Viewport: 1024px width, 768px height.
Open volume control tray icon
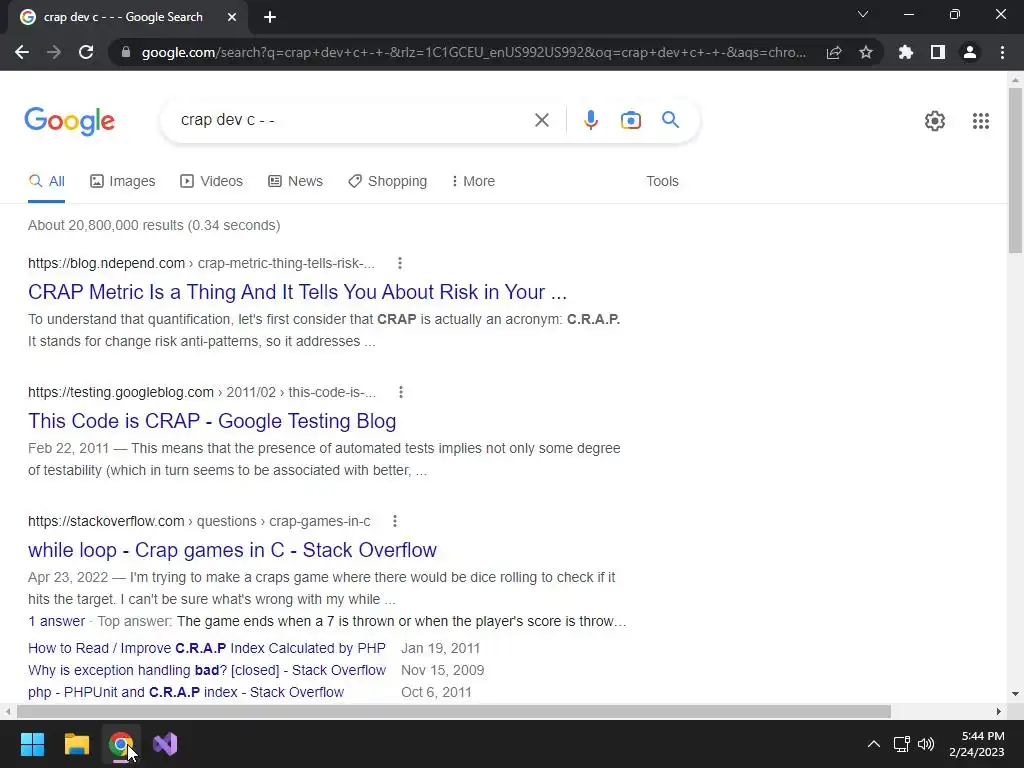[926, 744]
